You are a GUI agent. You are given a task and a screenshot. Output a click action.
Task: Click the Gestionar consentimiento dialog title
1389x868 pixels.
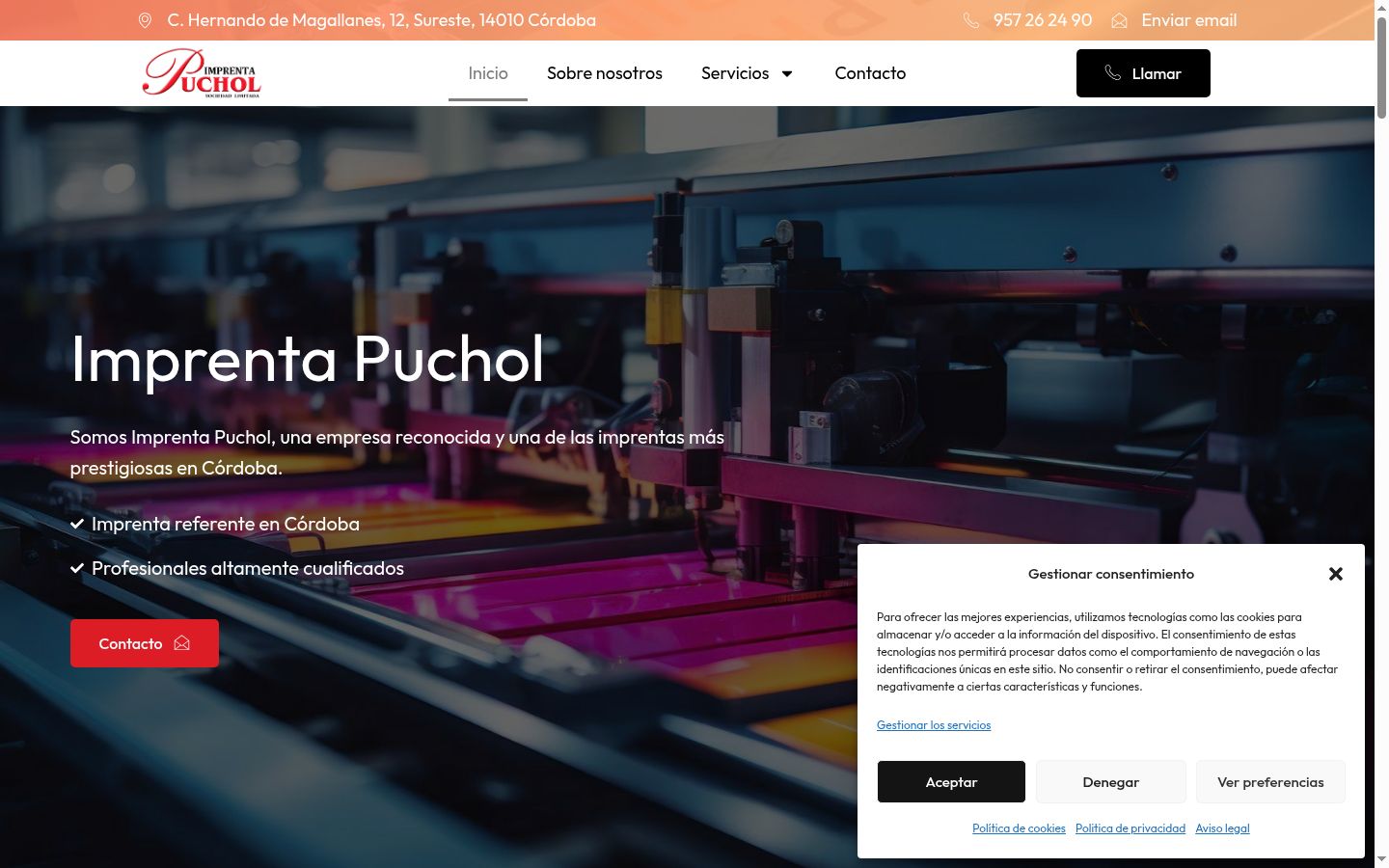coord(1111,574)
